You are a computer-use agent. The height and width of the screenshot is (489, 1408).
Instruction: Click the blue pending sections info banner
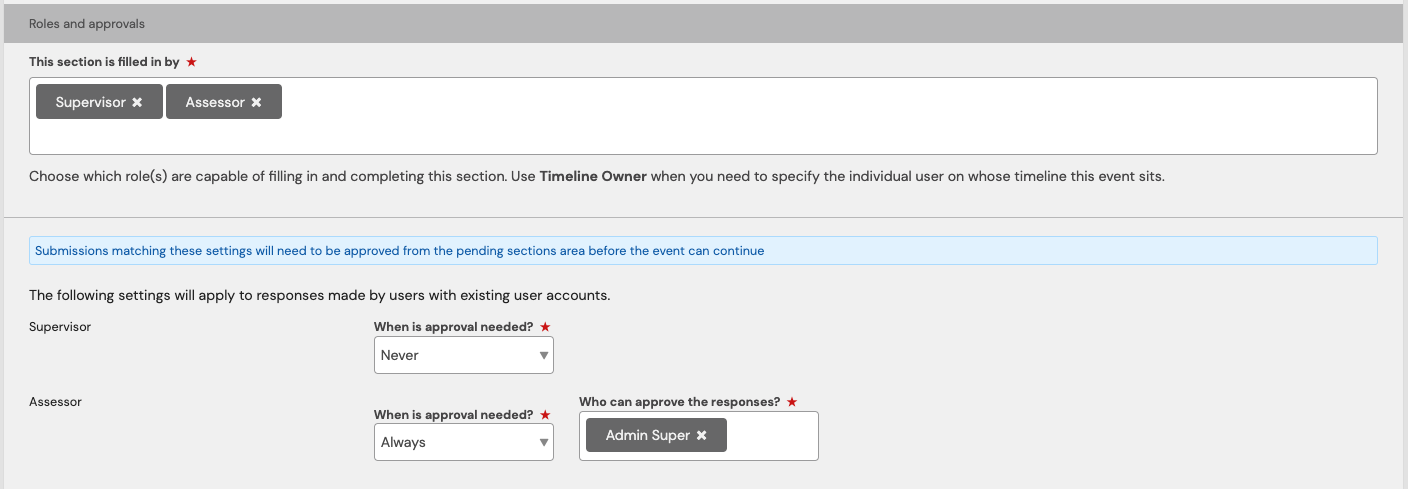click(x=400, y=251)
